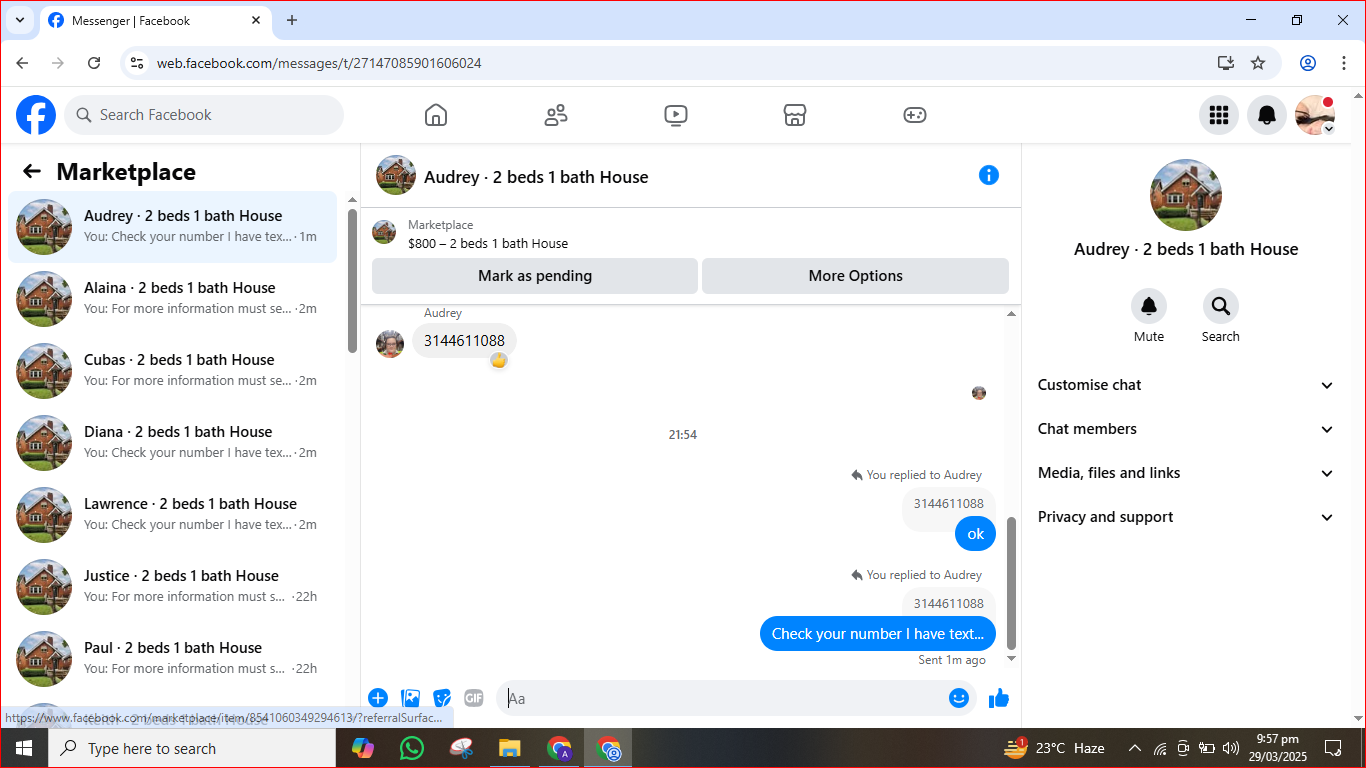Viewport: 1366px width, 768px height.
Task: Open the Marketplace storefront icon
Action: coord(795,115)
